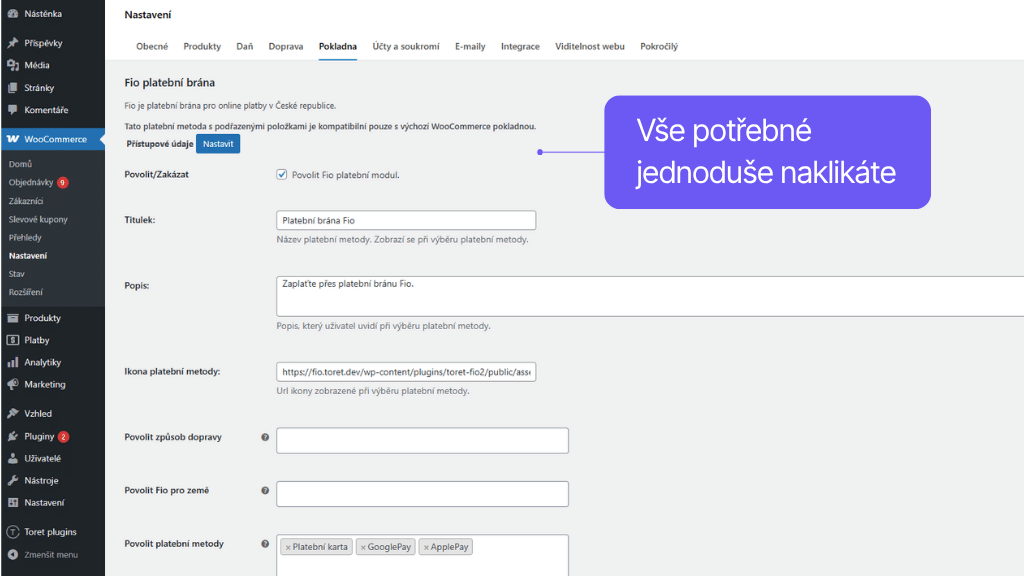1024x576 pixels.
Task: Uncheck Povolit Fio platební modul checkbox
Action: [x=281, y=174]
